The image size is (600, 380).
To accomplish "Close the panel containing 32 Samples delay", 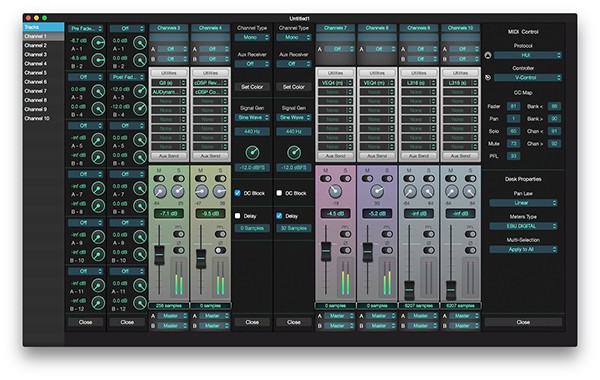I will pos(293,322).
